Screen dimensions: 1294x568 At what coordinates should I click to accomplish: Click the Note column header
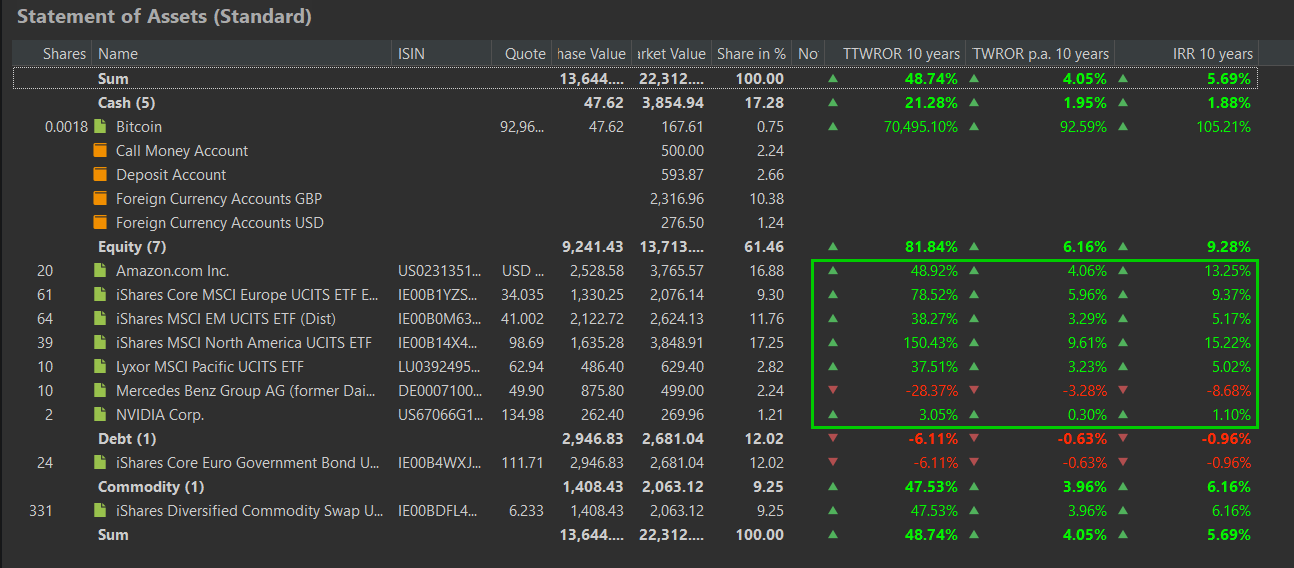coord(806,54)
